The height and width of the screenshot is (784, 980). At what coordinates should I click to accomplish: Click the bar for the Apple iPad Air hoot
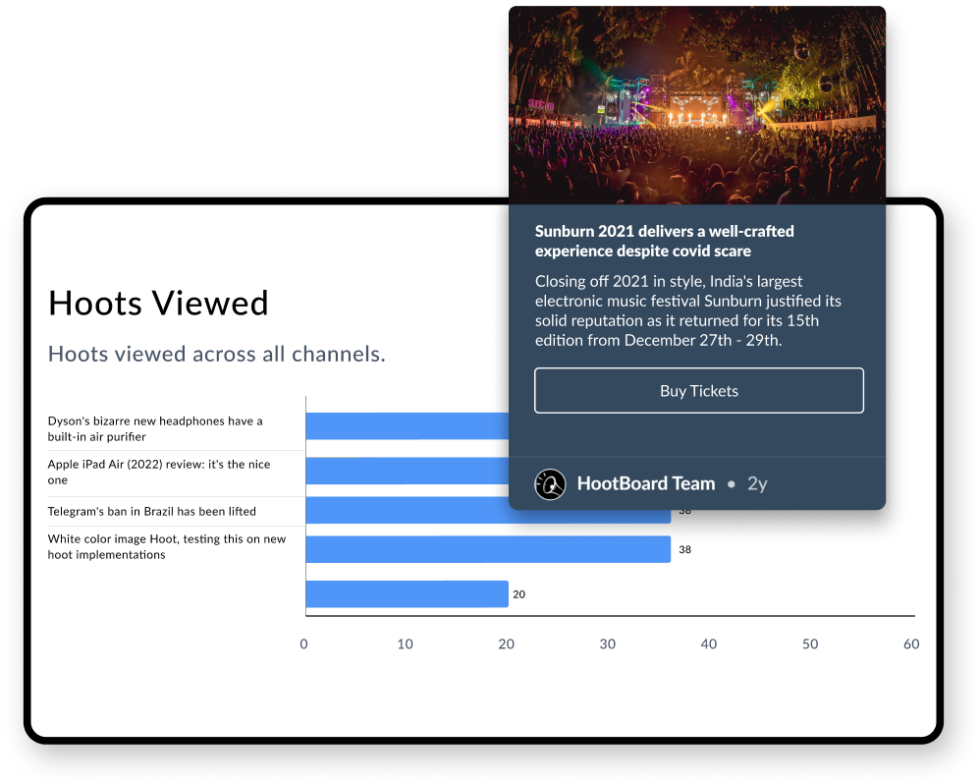coord(406,470)
